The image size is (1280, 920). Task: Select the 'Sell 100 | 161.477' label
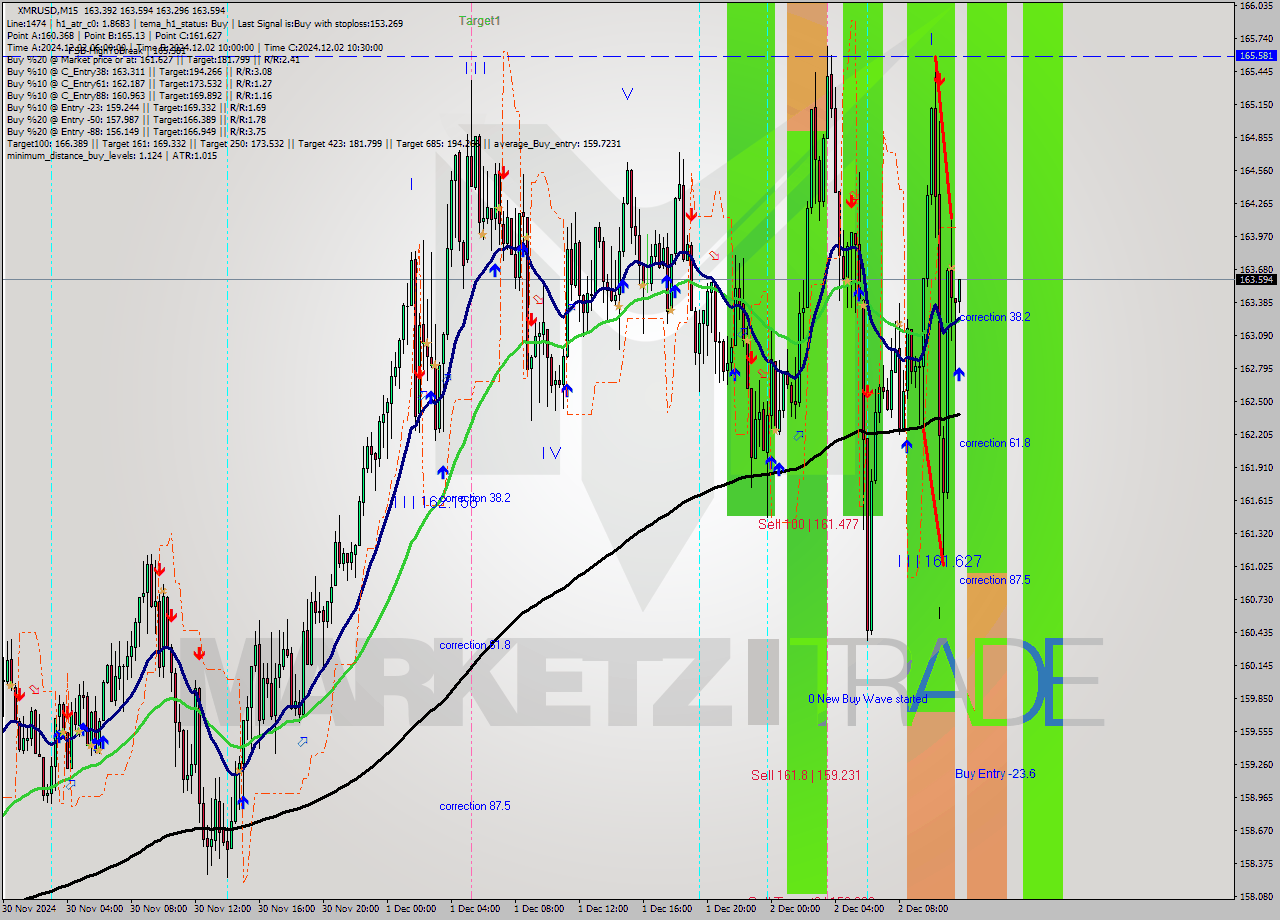[x=808, y=524]
